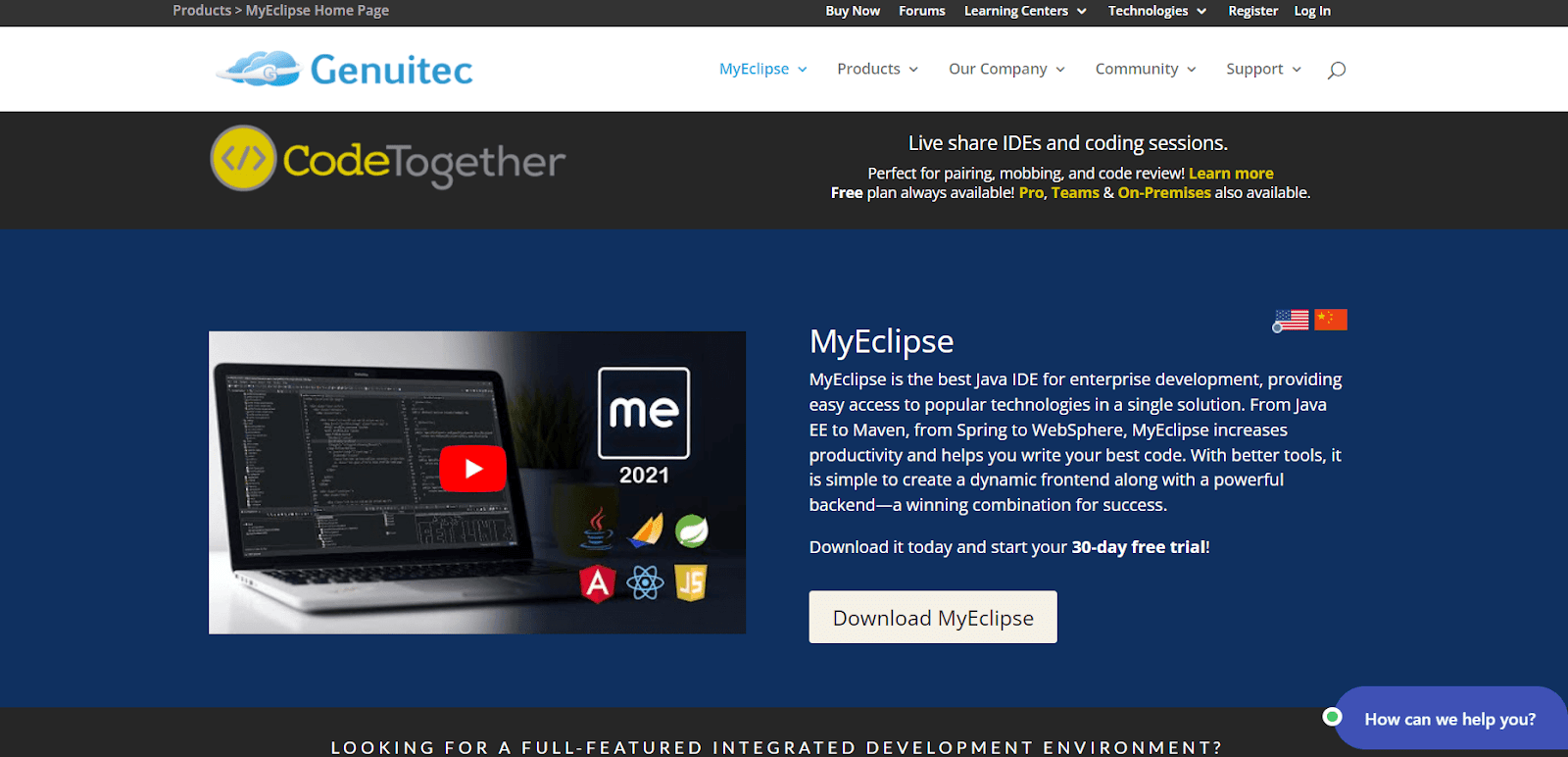Expand the Community dropdown menu
The width and height of the screenshot is (1568, 757).
coord(1146,69)
